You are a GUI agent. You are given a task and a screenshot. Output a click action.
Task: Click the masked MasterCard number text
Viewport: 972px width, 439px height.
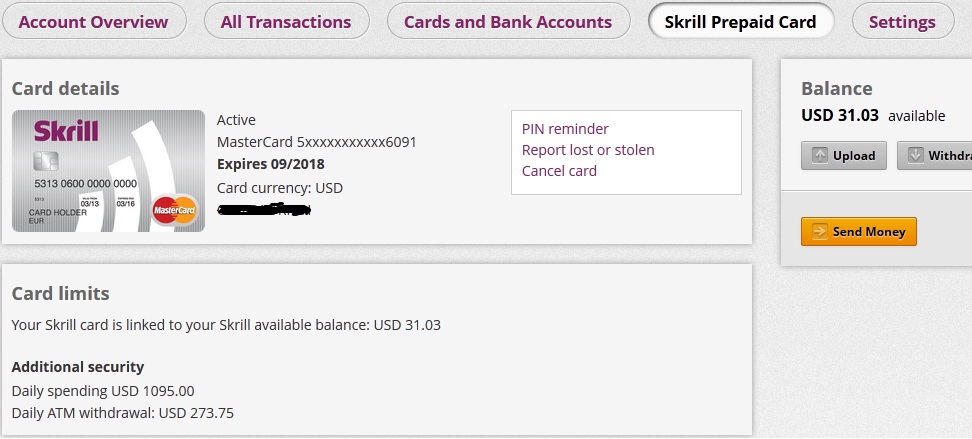click(316, 142)
